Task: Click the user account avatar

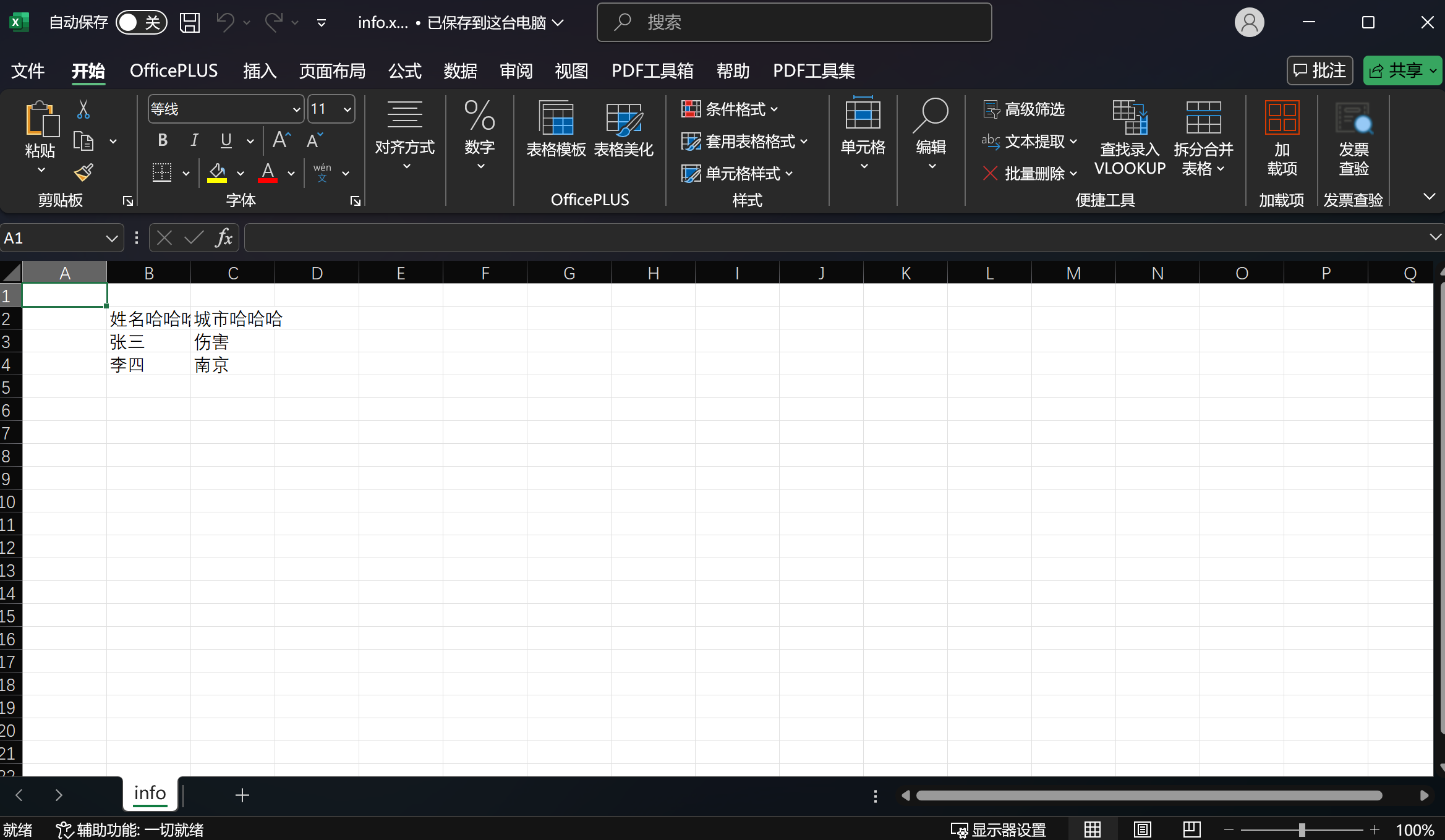Action: tap(1250, 23)
